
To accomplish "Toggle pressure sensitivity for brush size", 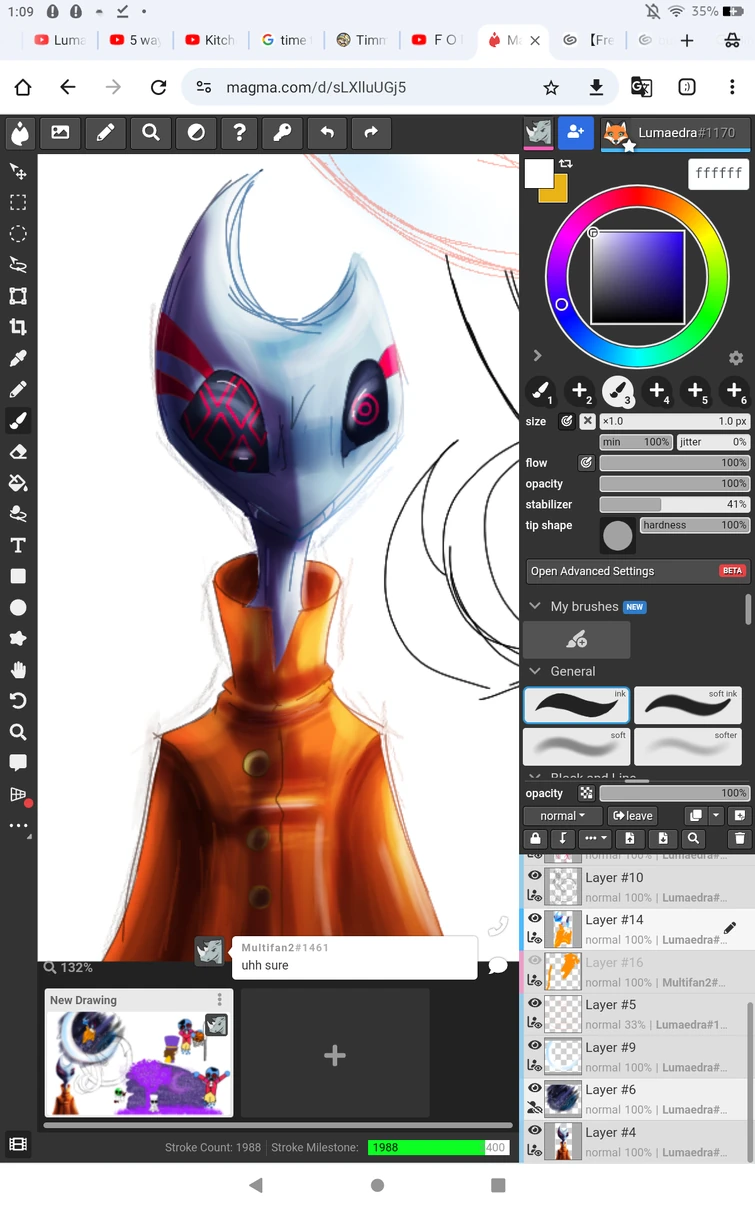I will coord(566,421).
